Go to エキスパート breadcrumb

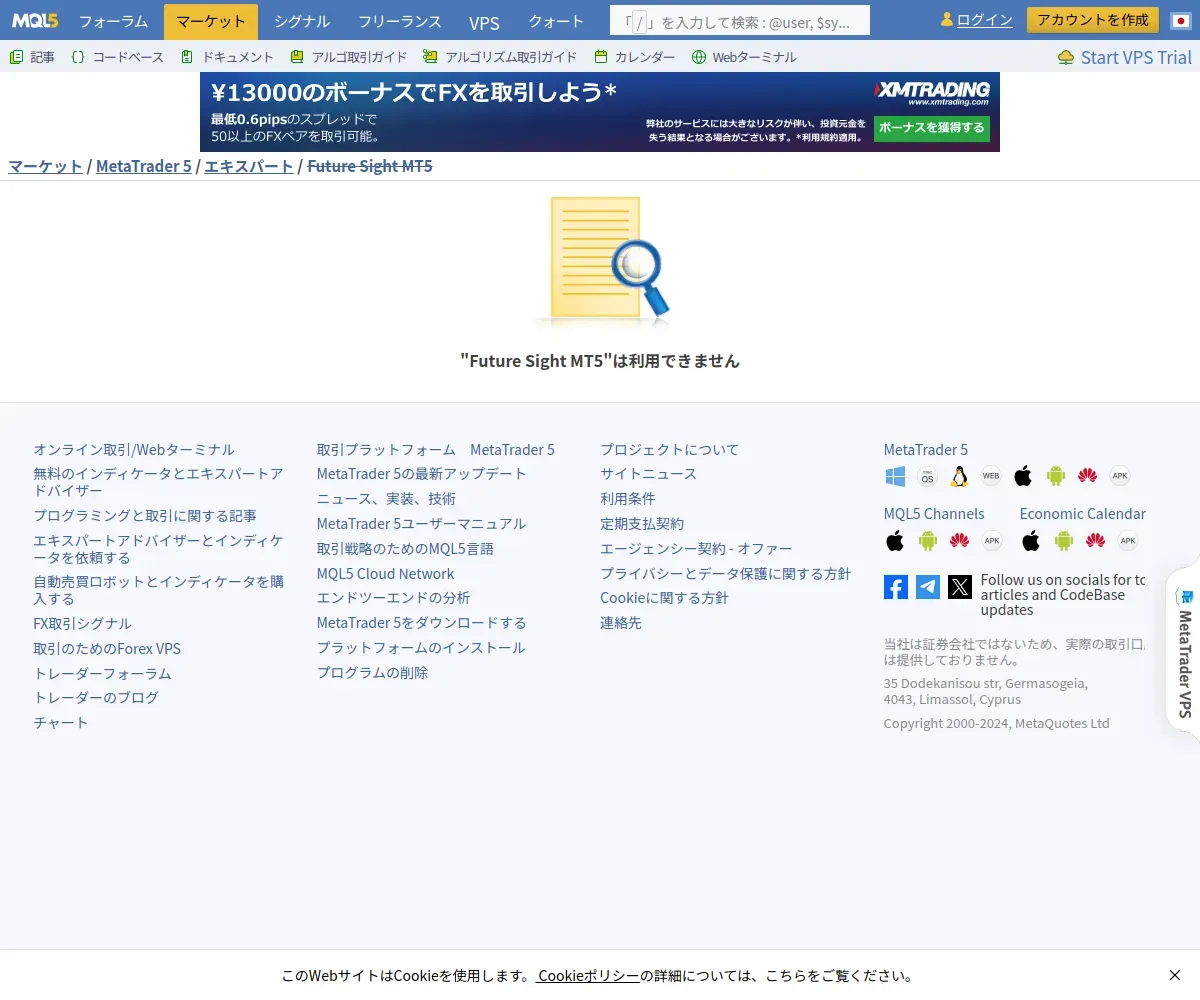pyautogui.click(x=249, y=166)
